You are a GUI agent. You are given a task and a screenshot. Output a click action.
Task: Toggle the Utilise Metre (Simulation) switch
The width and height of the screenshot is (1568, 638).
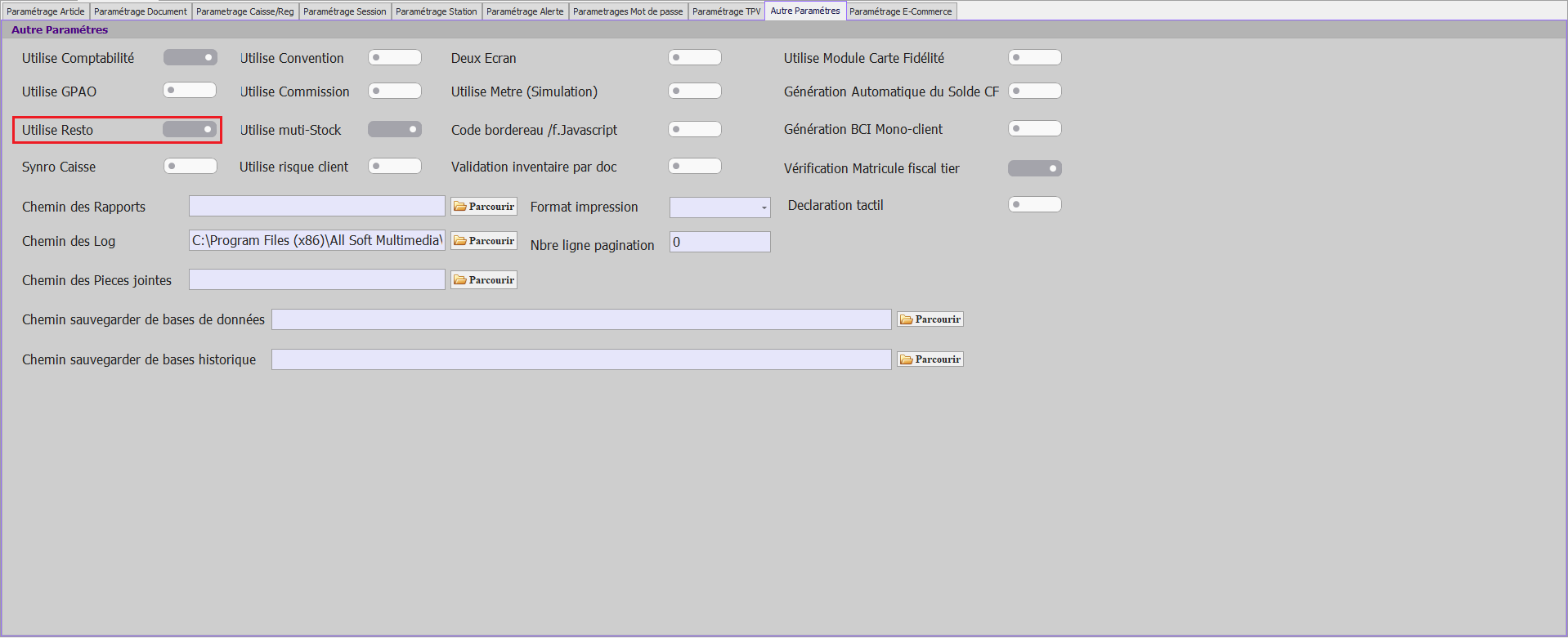[x=695, y=91]
